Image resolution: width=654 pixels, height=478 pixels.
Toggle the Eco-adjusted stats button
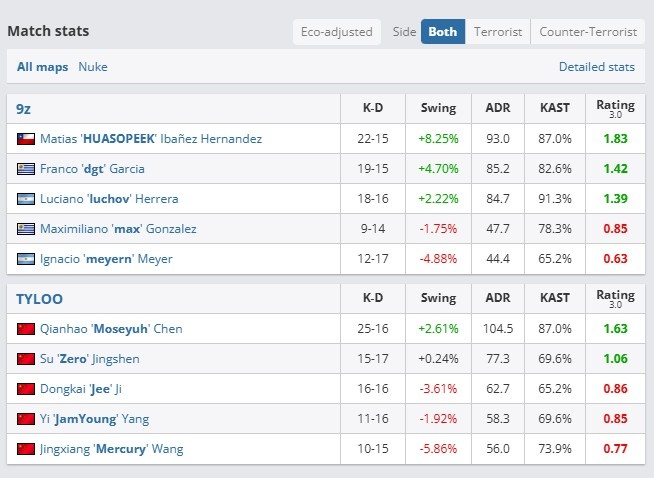337,32
